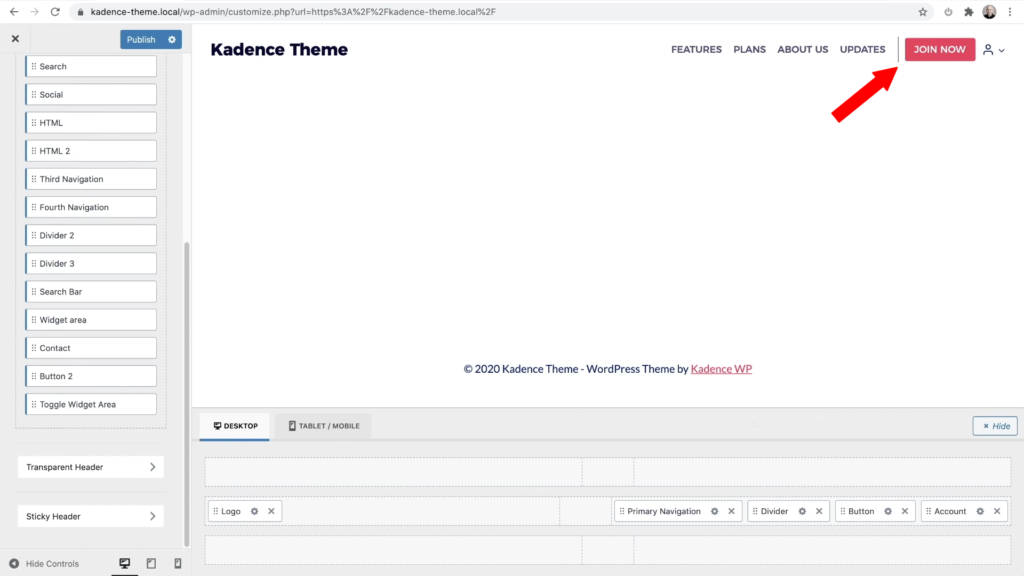Viewport: 1024px width, 576px height.
Task: Remove Account item from header
Action: 997,511
